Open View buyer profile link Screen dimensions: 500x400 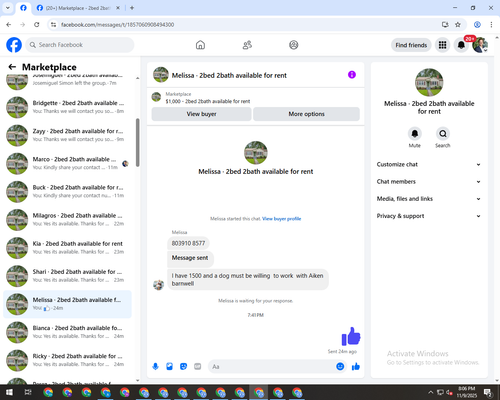(x=282, y=219)
